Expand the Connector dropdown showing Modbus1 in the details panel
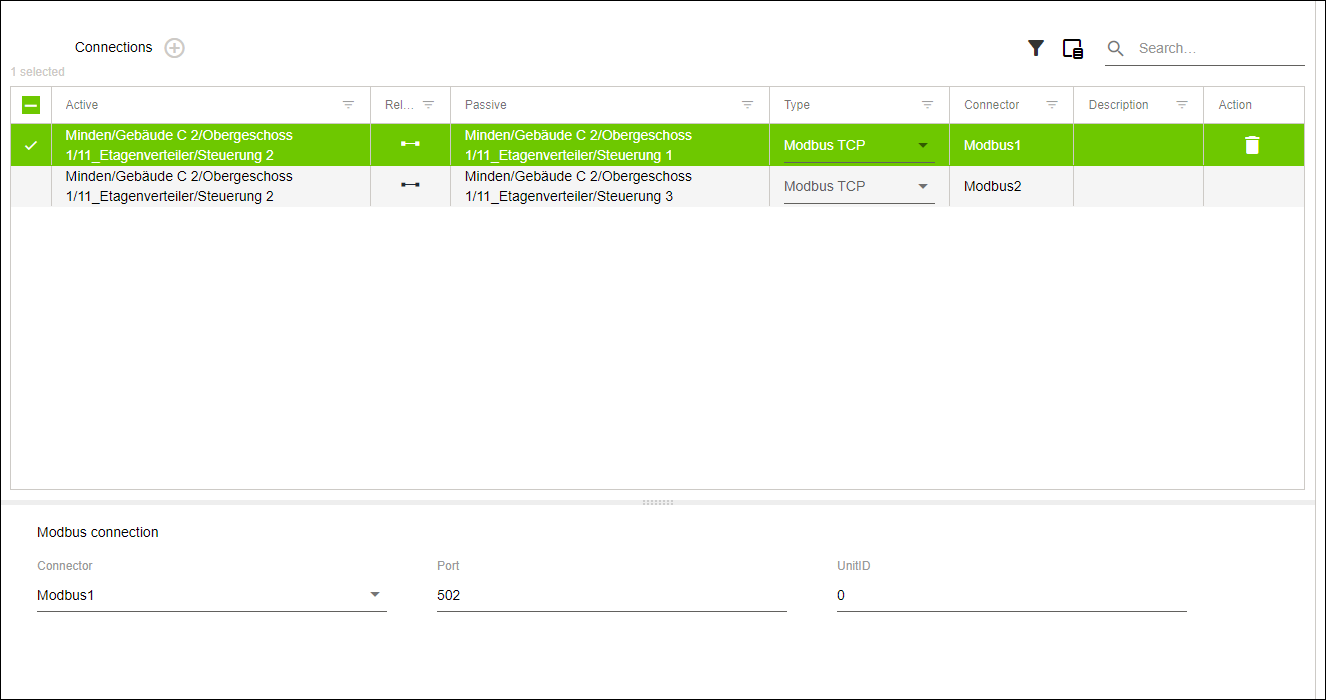This screenshot has height=700, width=1326. (x=211, y=596)
